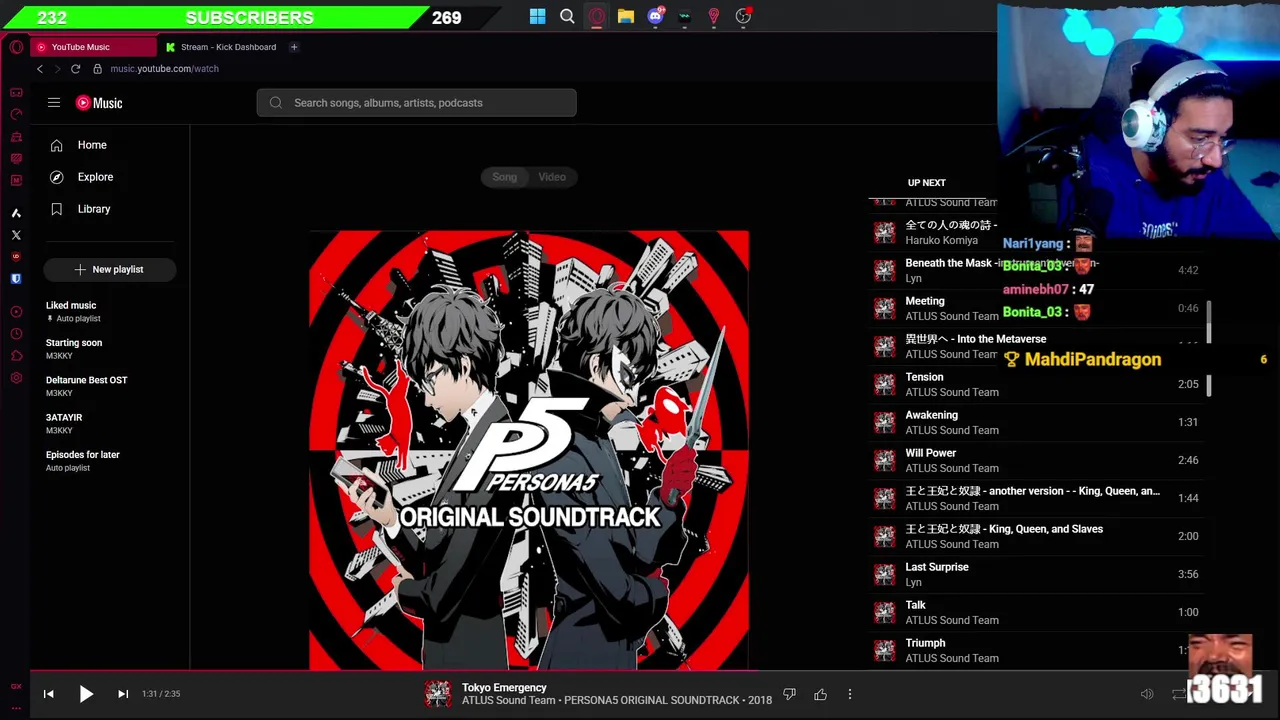Select Tension in the Up Next queue

[1036, 384]
